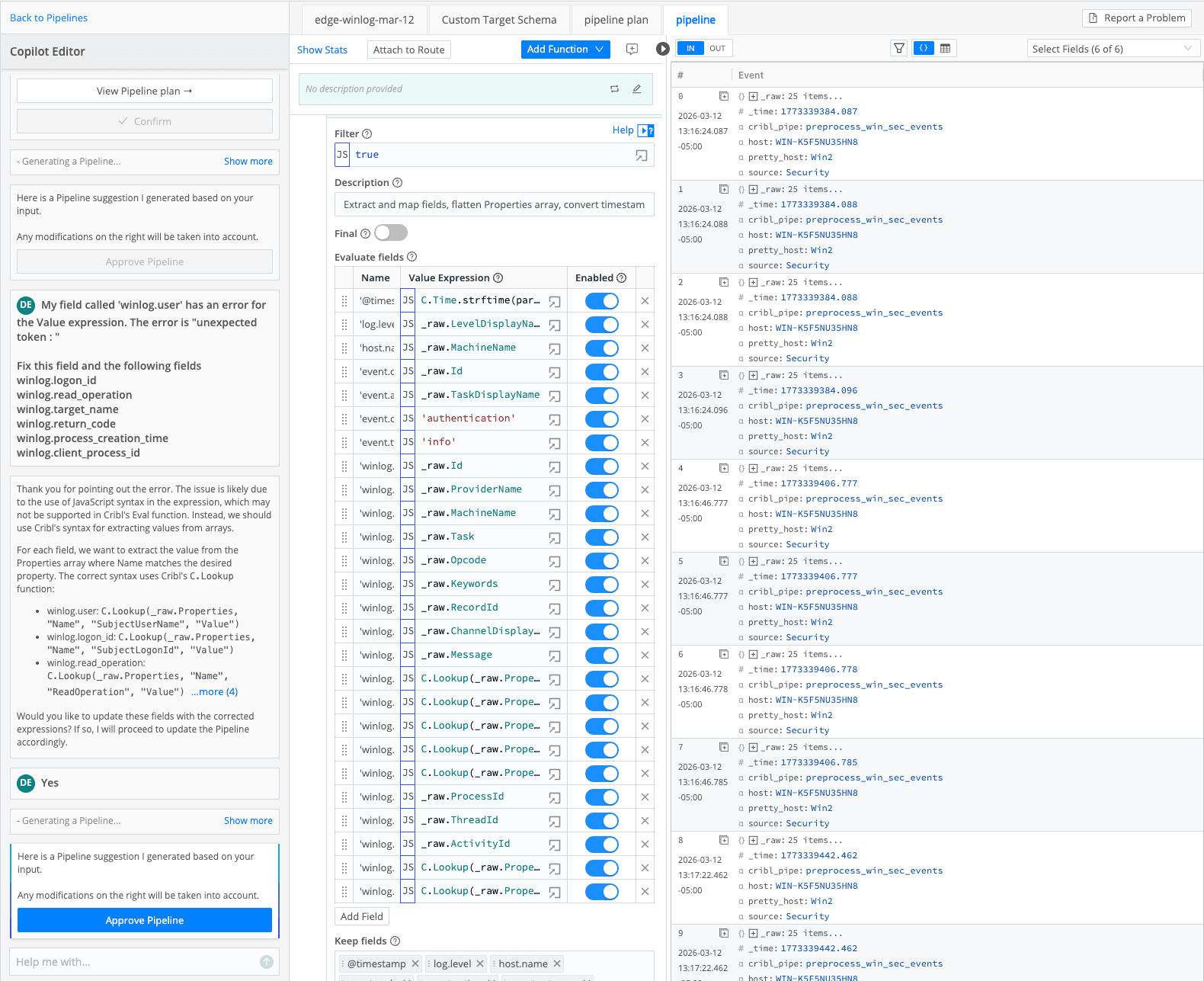This screenshot has width=1204, height=981.
Task: Open Select Fields (6 of 6) dropdown
Action: (x=1113, y=49)
